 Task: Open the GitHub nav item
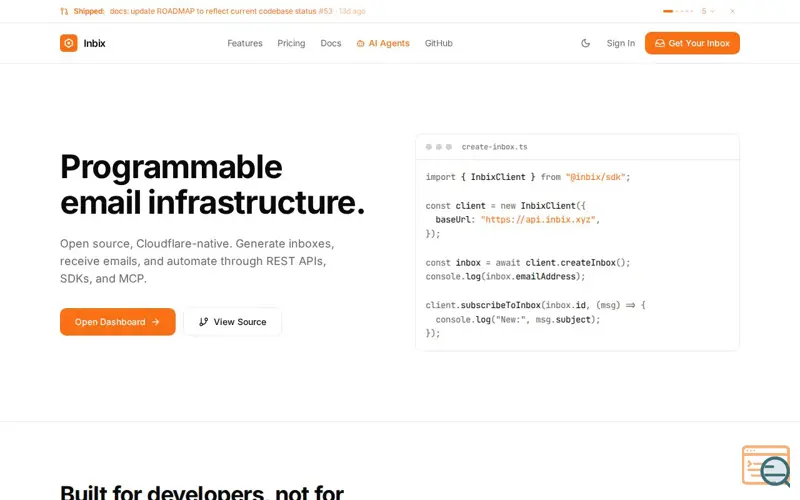pyautogui.click(x=439, y=43)
